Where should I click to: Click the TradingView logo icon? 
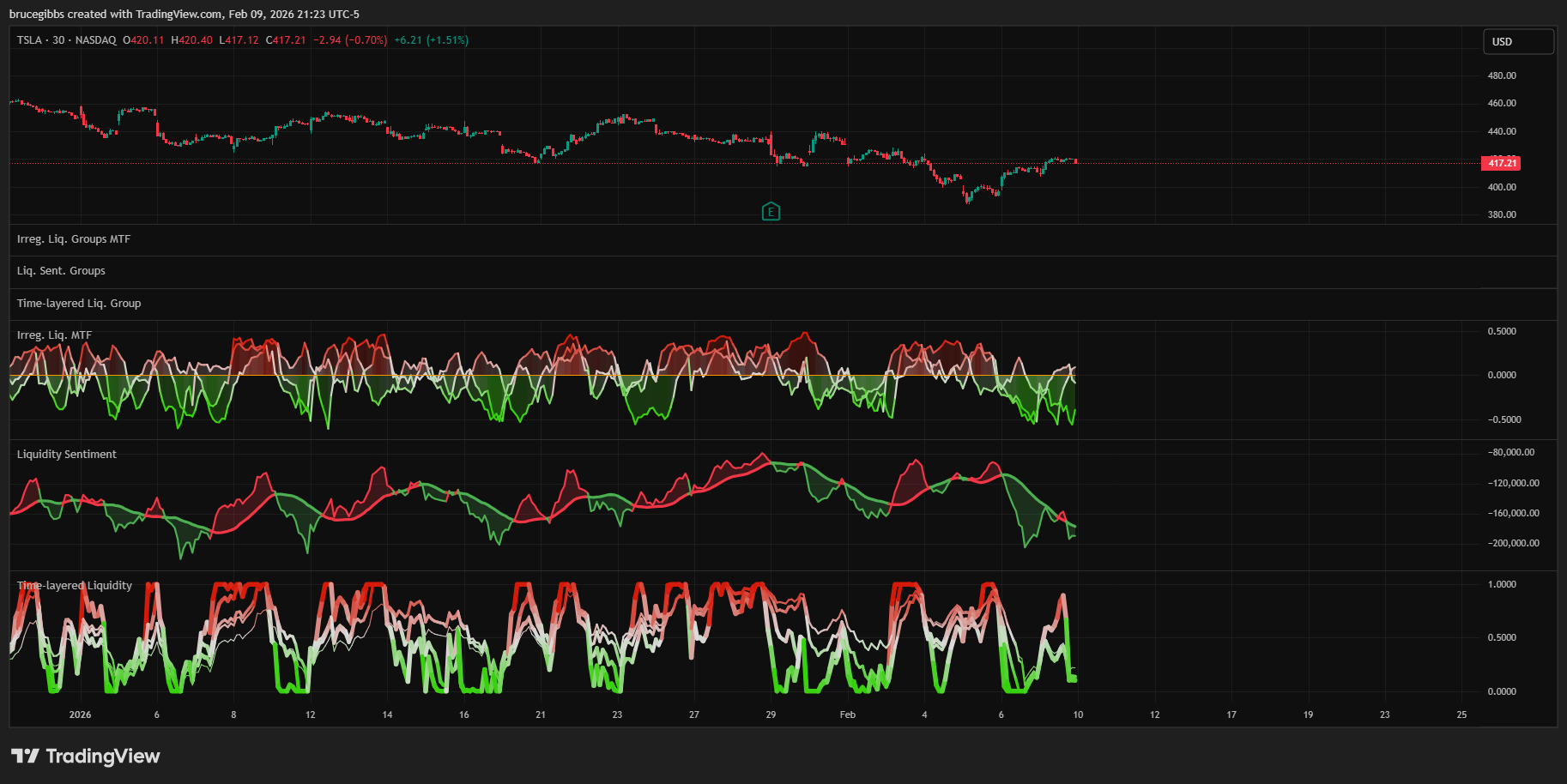(25, 756)
